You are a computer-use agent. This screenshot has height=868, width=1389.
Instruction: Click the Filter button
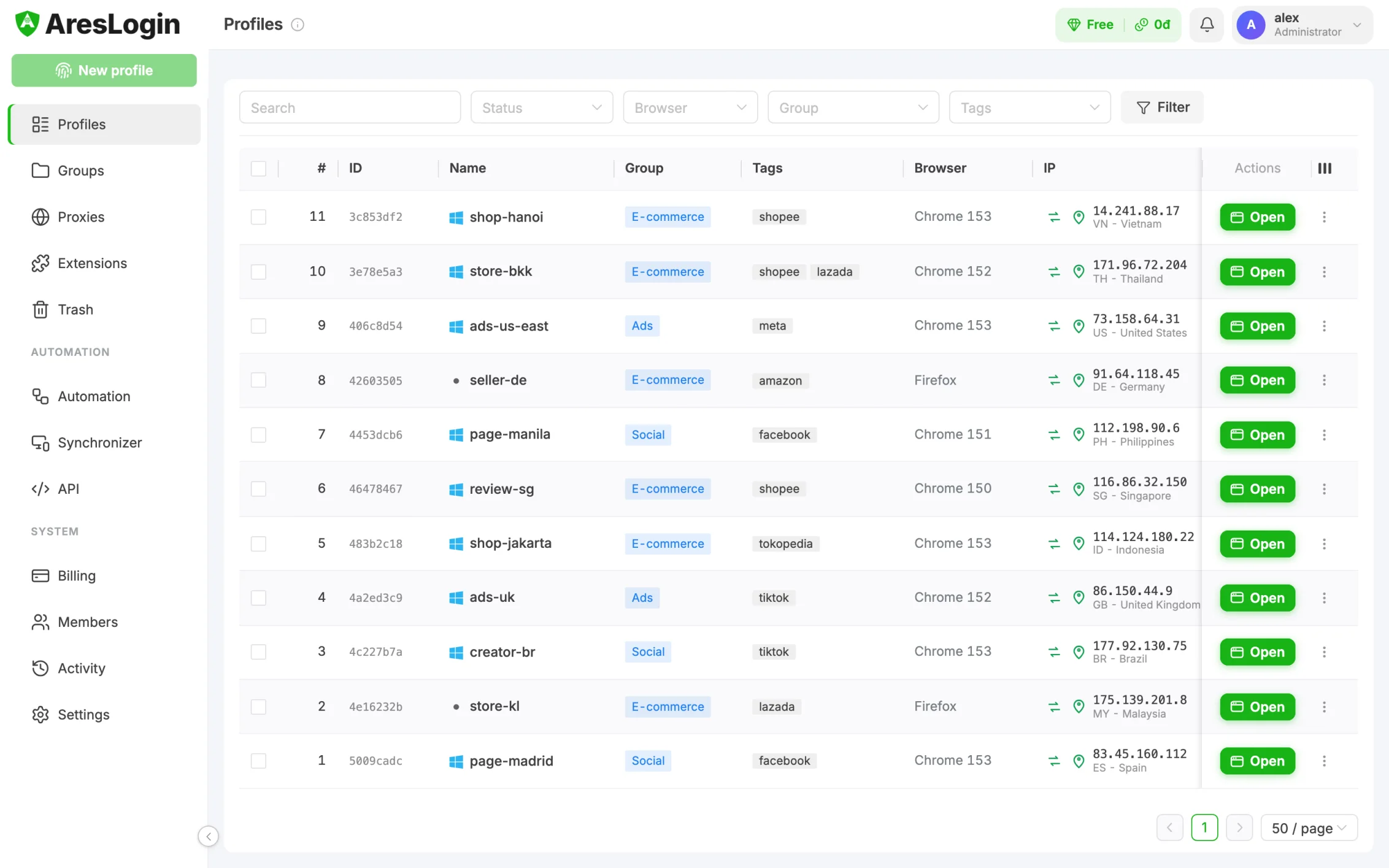[1162, 107]
